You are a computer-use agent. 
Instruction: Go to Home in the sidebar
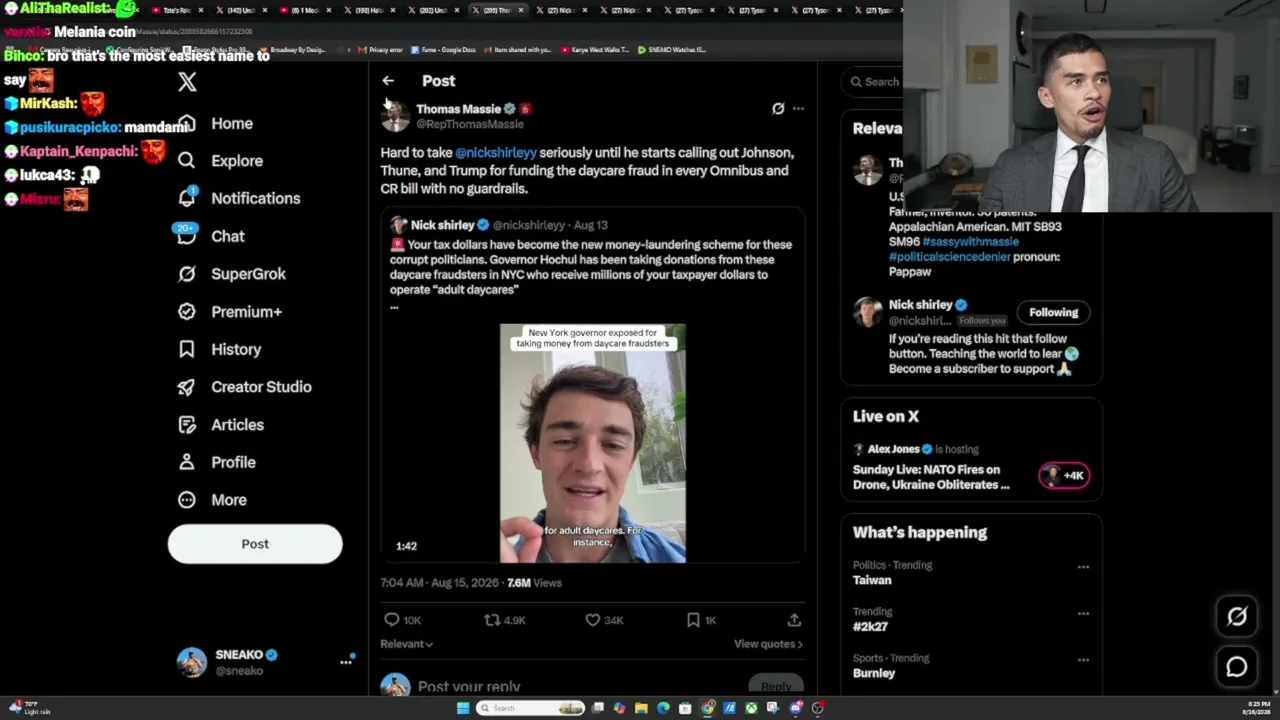(x=232, y=124)
